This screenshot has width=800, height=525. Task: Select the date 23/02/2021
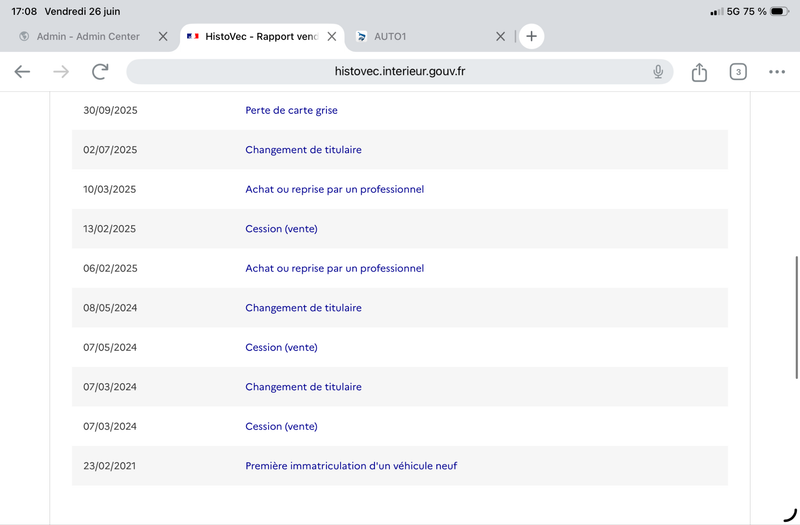click(110, 466)
